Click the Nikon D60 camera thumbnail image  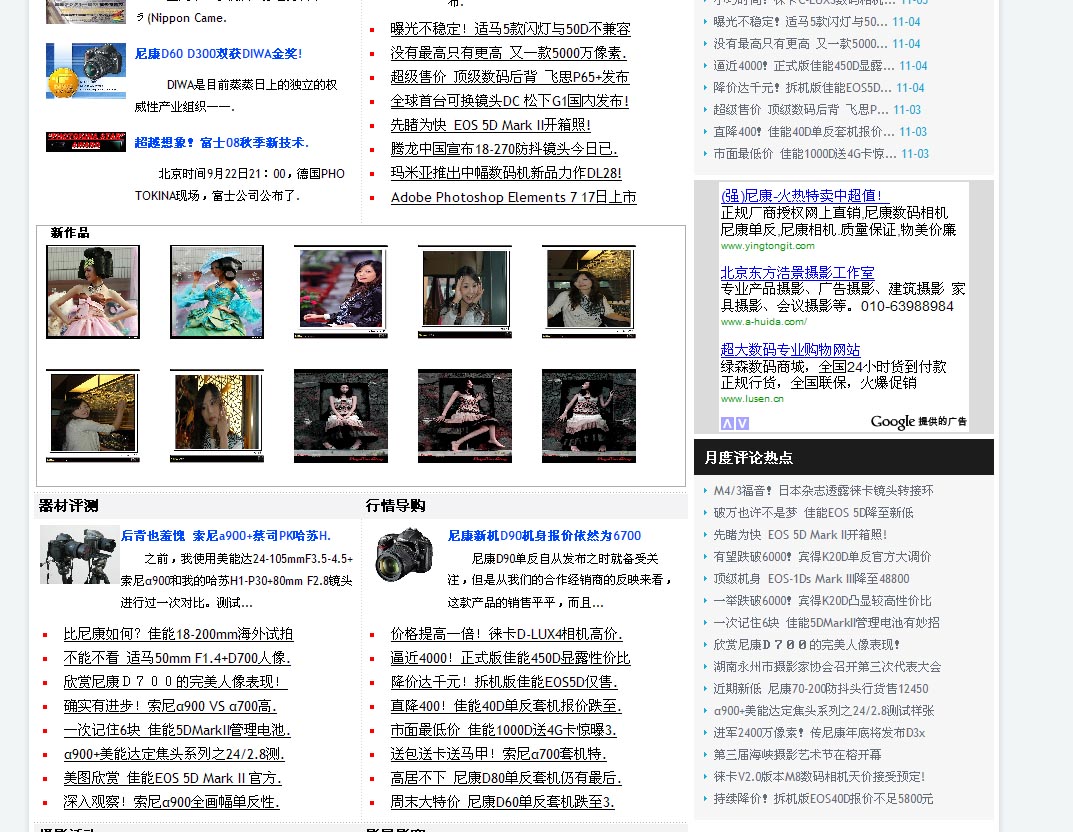click(86, 70)
